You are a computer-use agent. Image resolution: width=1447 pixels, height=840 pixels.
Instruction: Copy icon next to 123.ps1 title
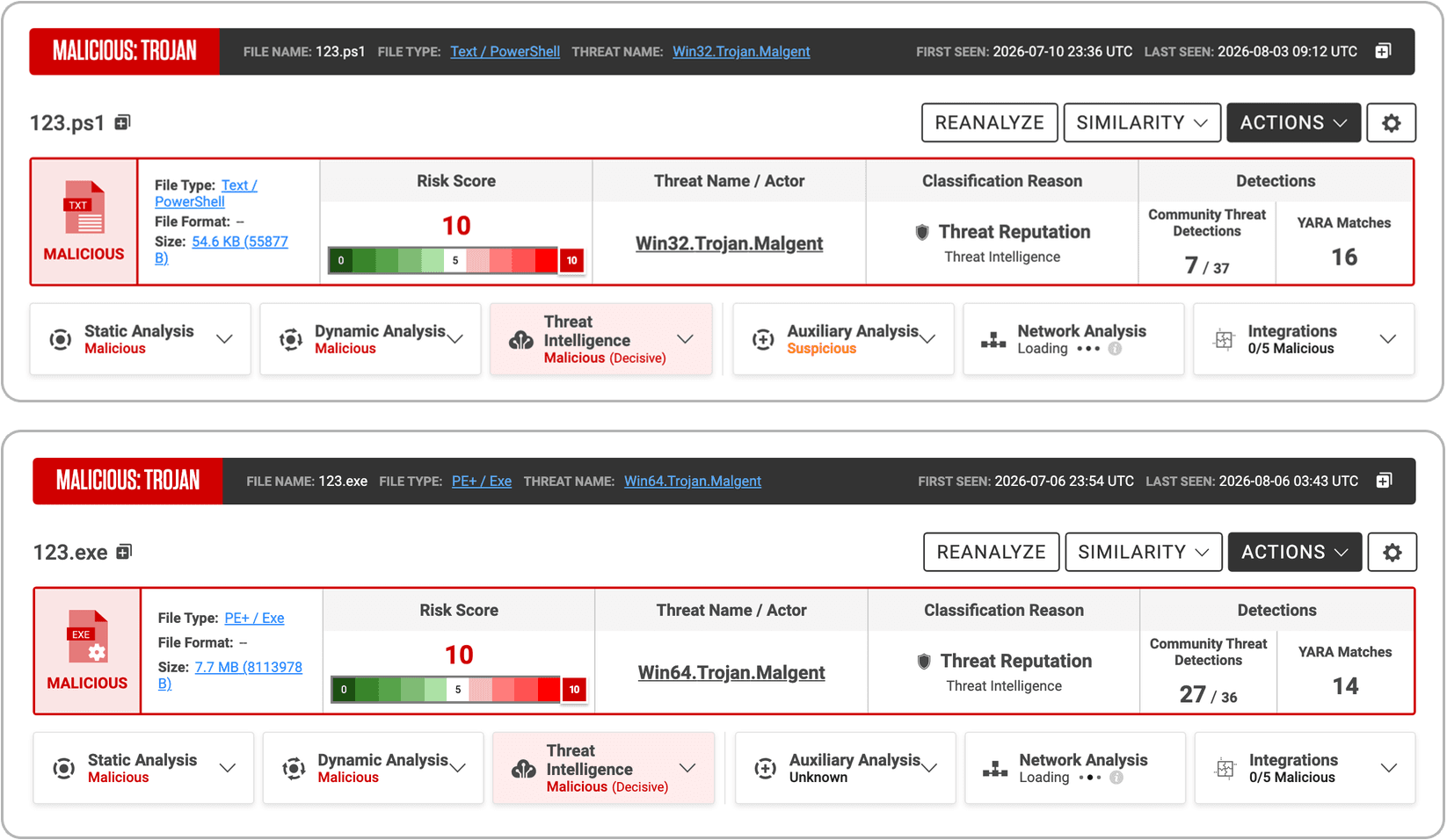click(x=123, y=122)
